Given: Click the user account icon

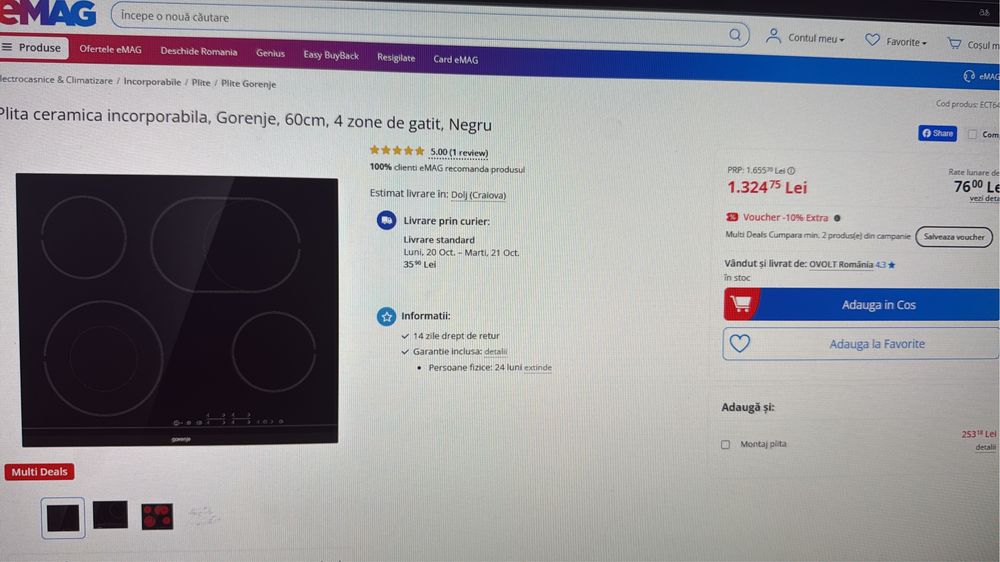Looking at the screenshot, I should [x=773, y=36].
